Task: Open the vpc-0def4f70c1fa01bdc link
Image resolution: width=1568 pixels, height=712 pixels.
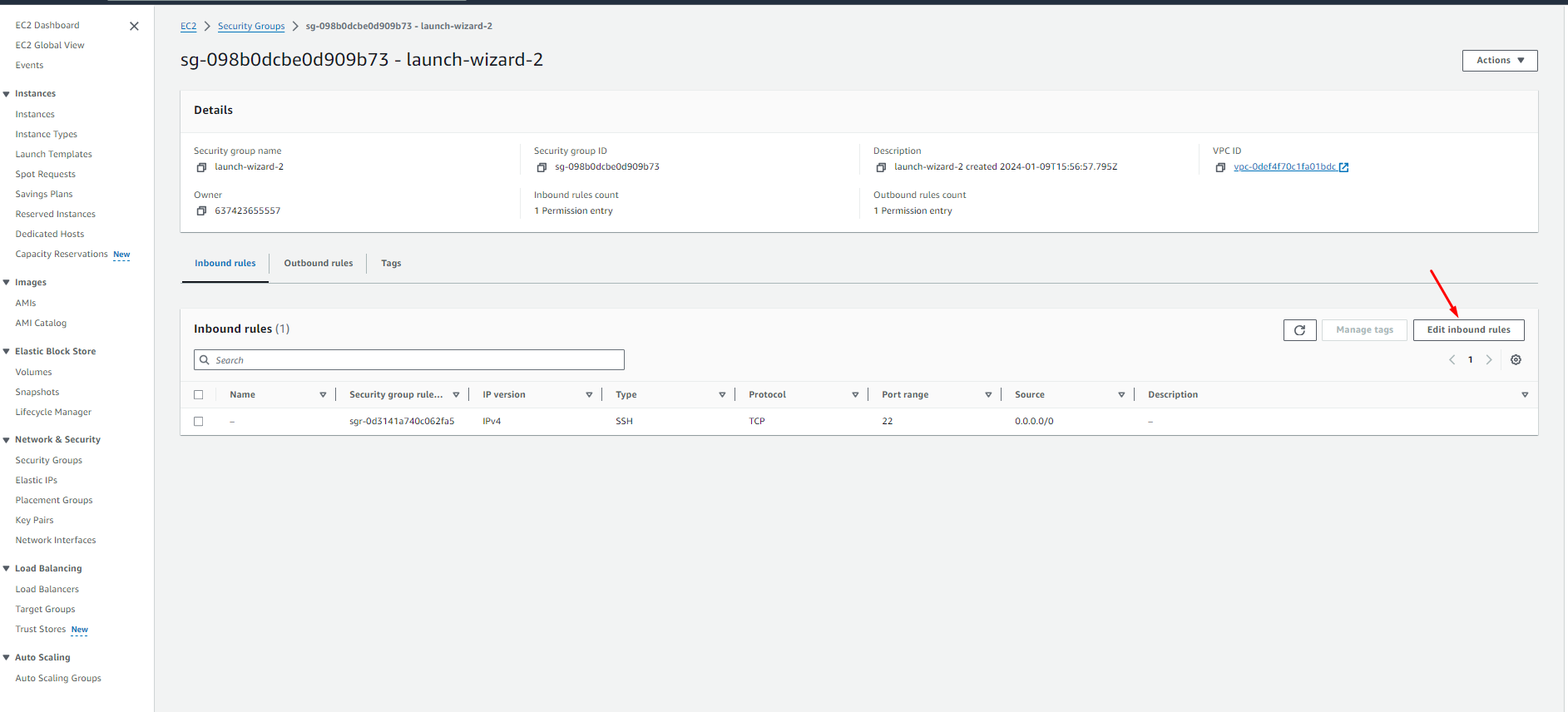Action: [1284, 167]
